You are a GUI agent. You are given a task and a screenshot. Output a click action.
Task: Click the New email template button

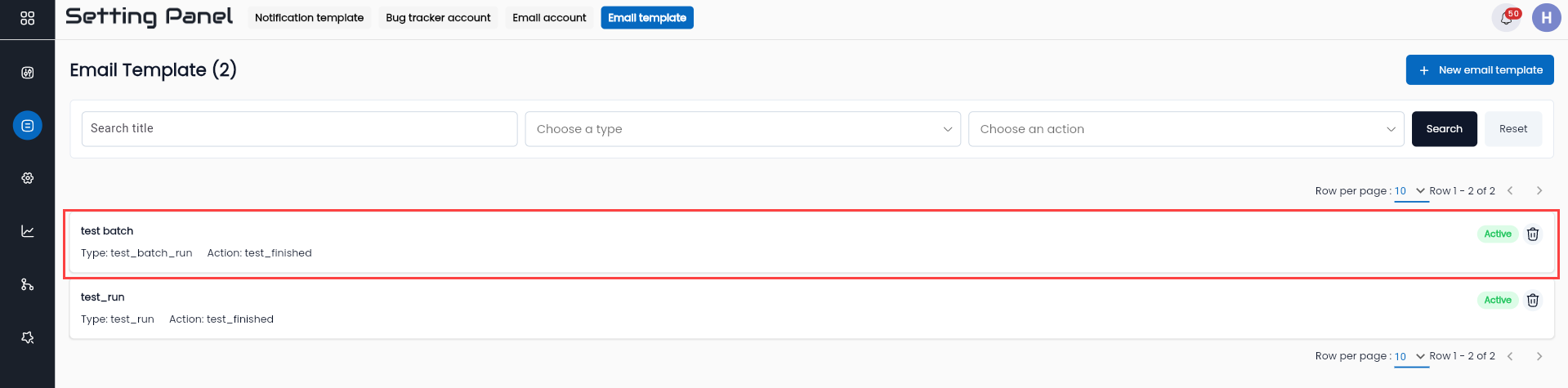pyautogui.click(x=1480, y=70)
